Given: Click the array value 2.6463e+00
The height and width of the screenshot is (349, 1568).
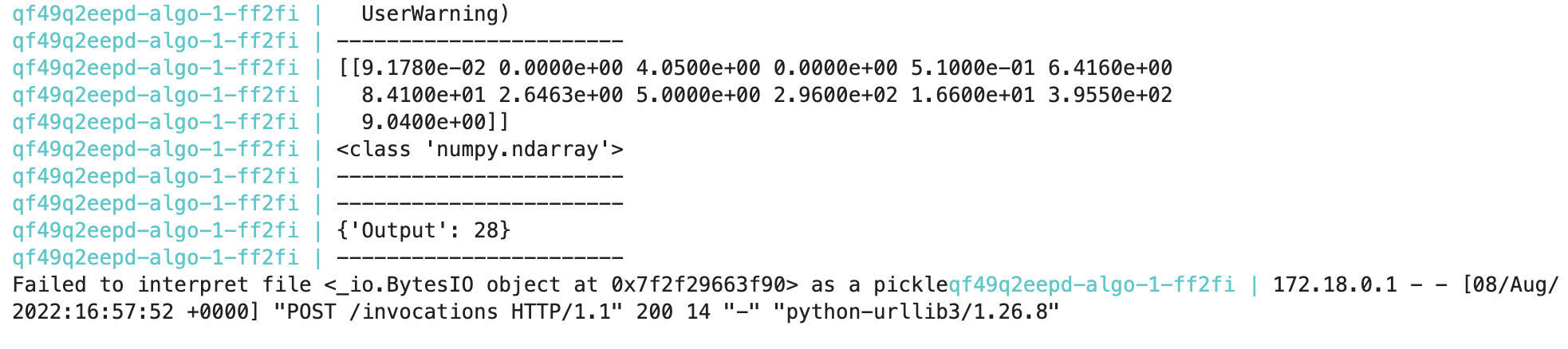Looking at the screenshot, I should coord(561,95).
